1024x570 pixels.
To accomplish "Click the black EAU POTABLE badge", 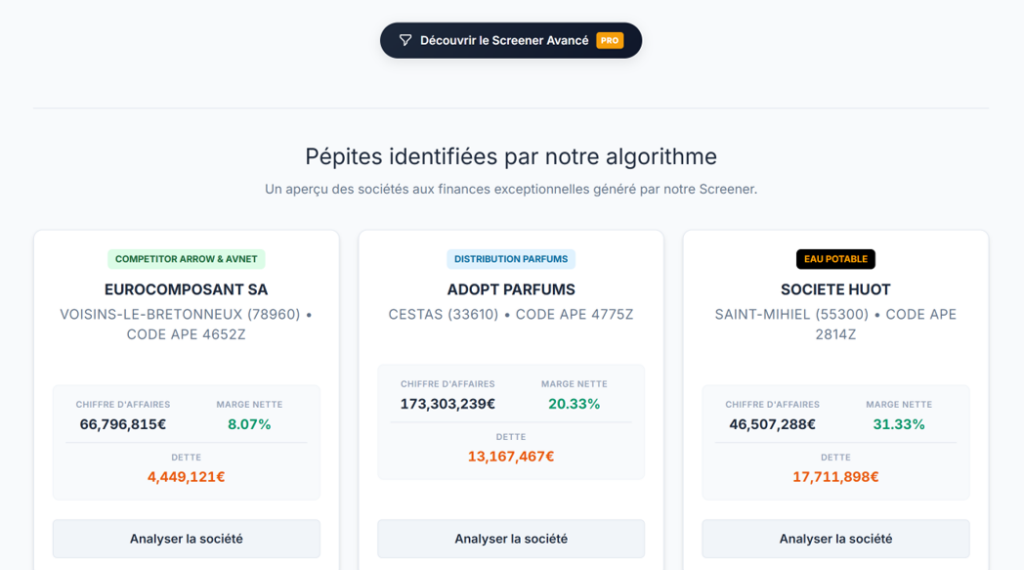I will pos(836,259).
